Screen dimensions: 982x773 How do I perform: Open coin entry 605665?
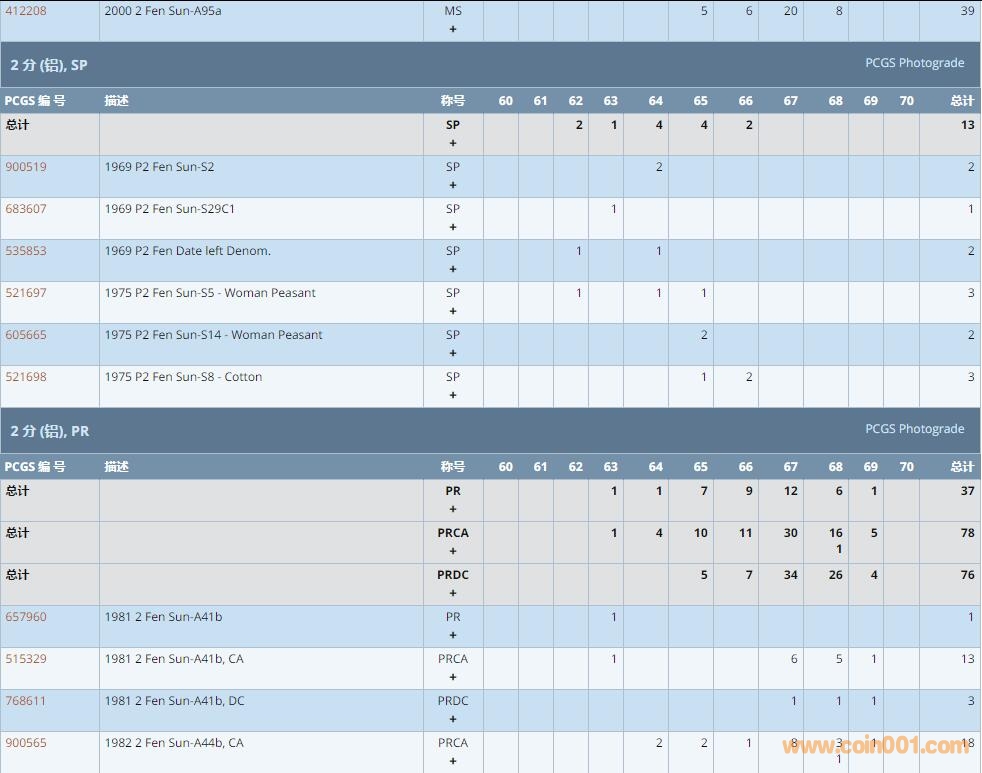point(26,335)
